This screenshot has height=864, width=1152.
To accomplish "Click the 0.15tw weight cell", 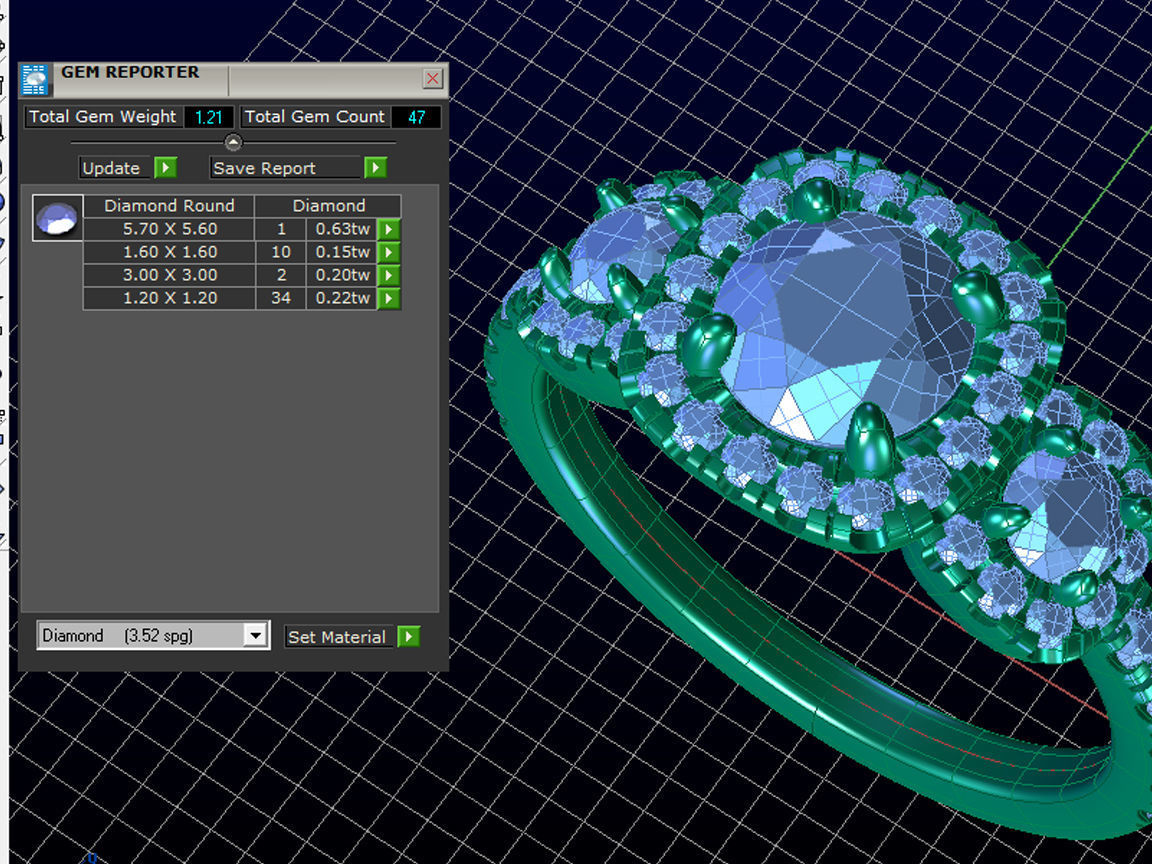I will (x=342, y=252).
